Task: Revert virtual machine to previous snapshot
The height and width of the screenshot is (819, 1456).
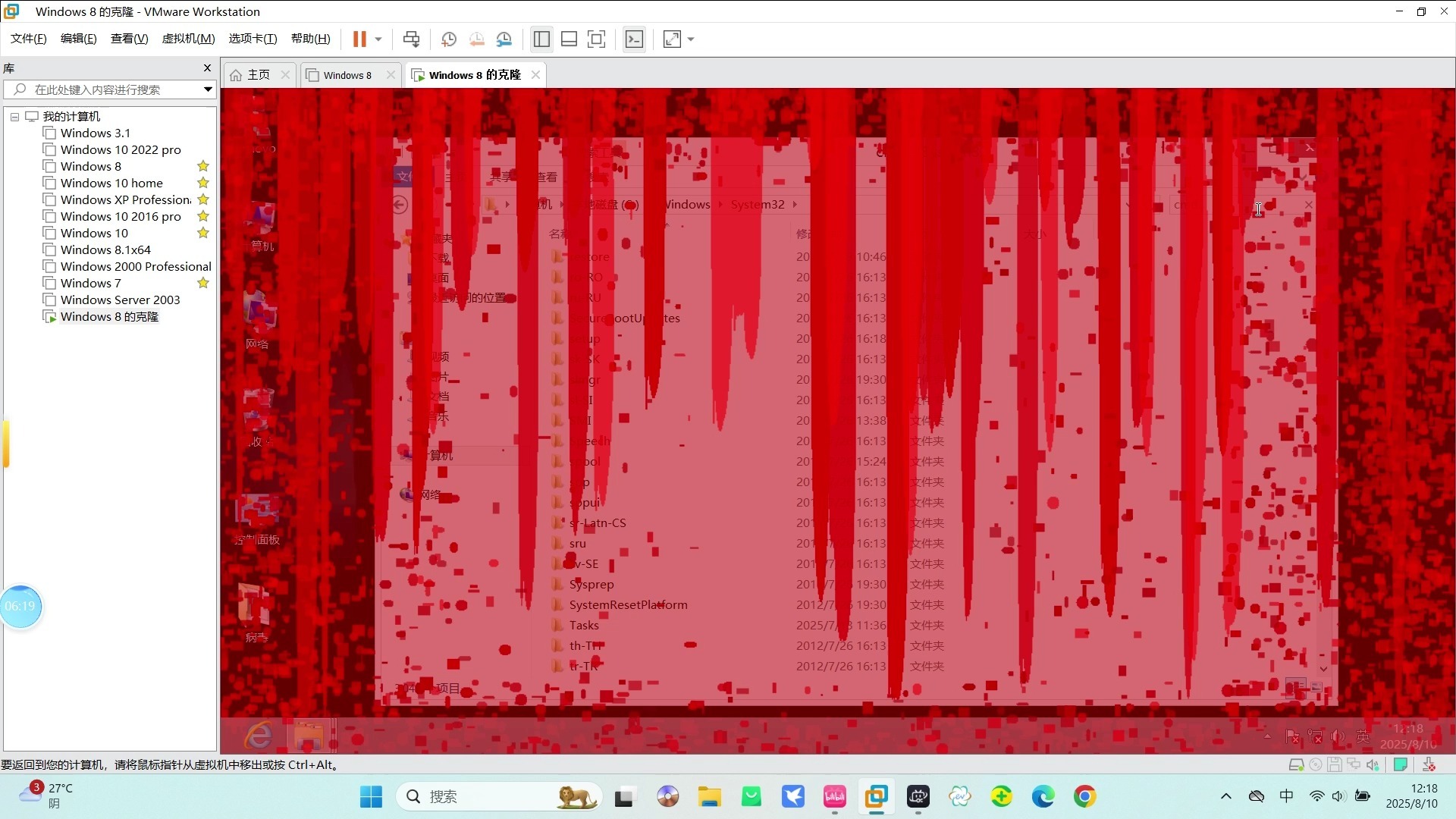Action: 476,39
